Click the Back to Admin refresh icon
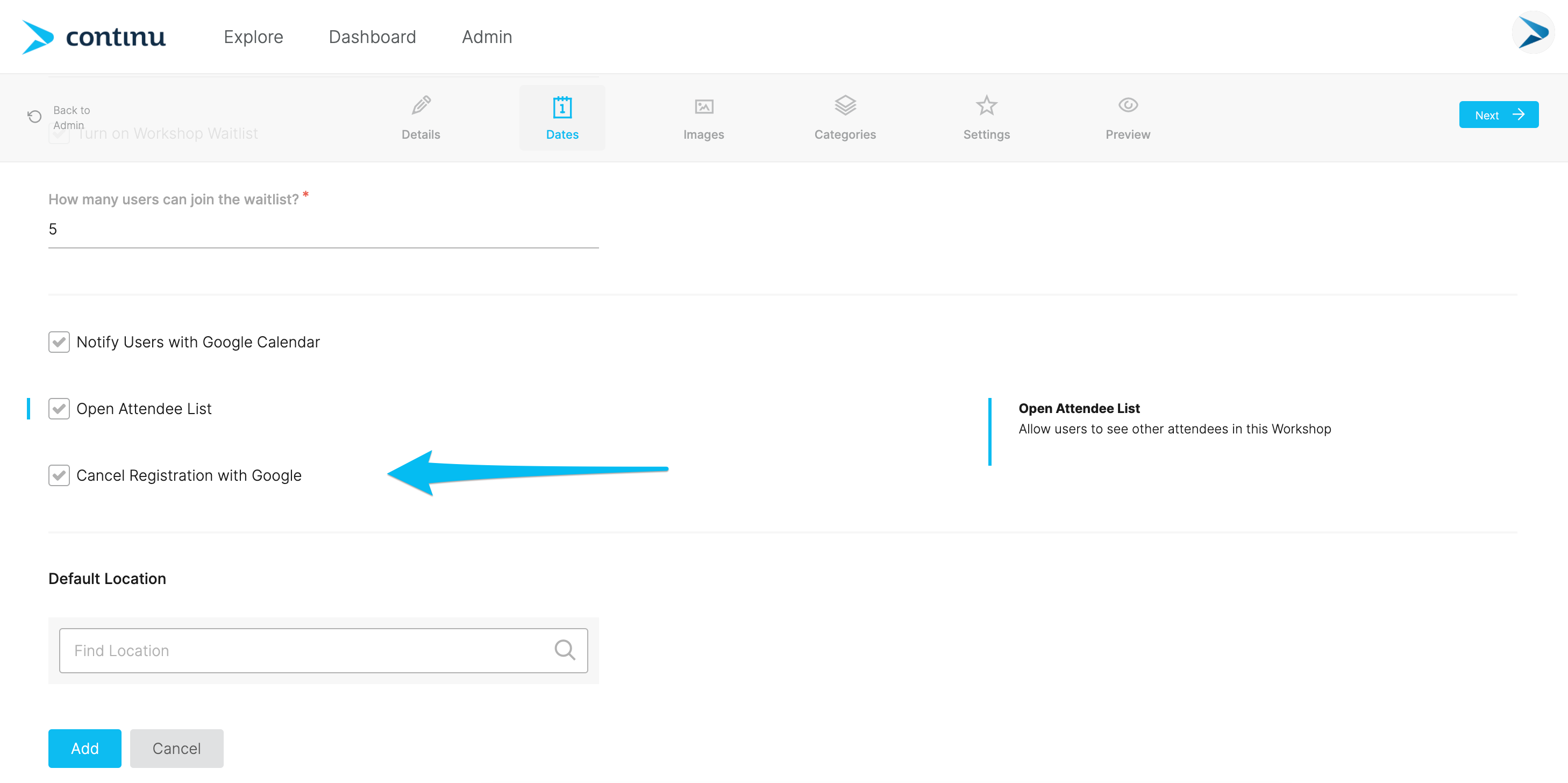Image resolution: width=1568 pixels, height=783 pixels. pos(35,116)
